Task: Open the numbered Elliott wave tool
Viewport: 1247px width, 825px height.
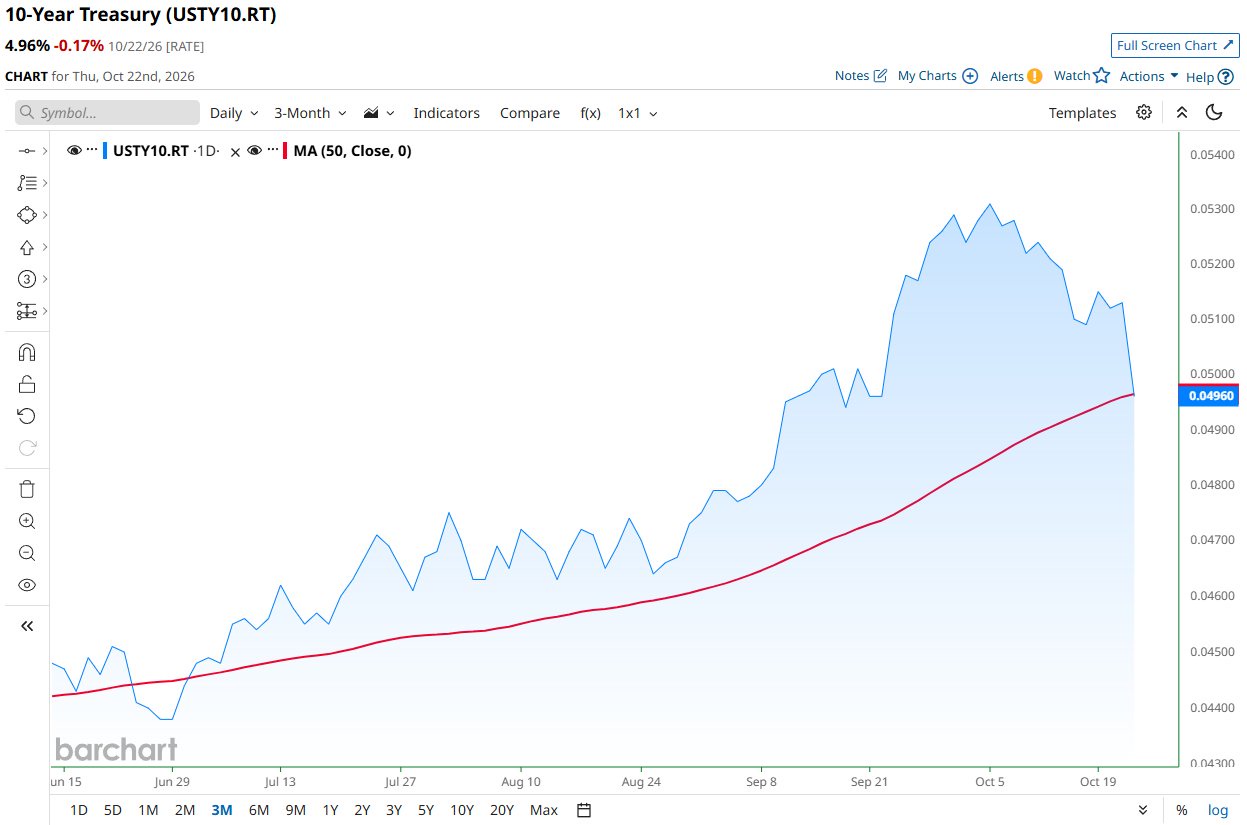Action: [x=27, y=279]
